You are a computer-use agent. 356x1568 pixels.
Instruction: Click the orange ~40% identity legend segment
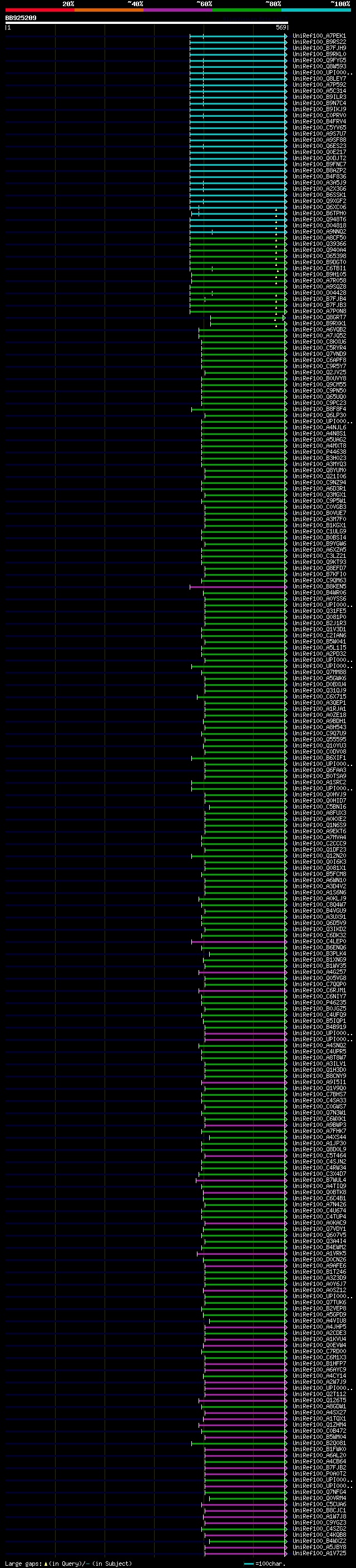[109, 11]
